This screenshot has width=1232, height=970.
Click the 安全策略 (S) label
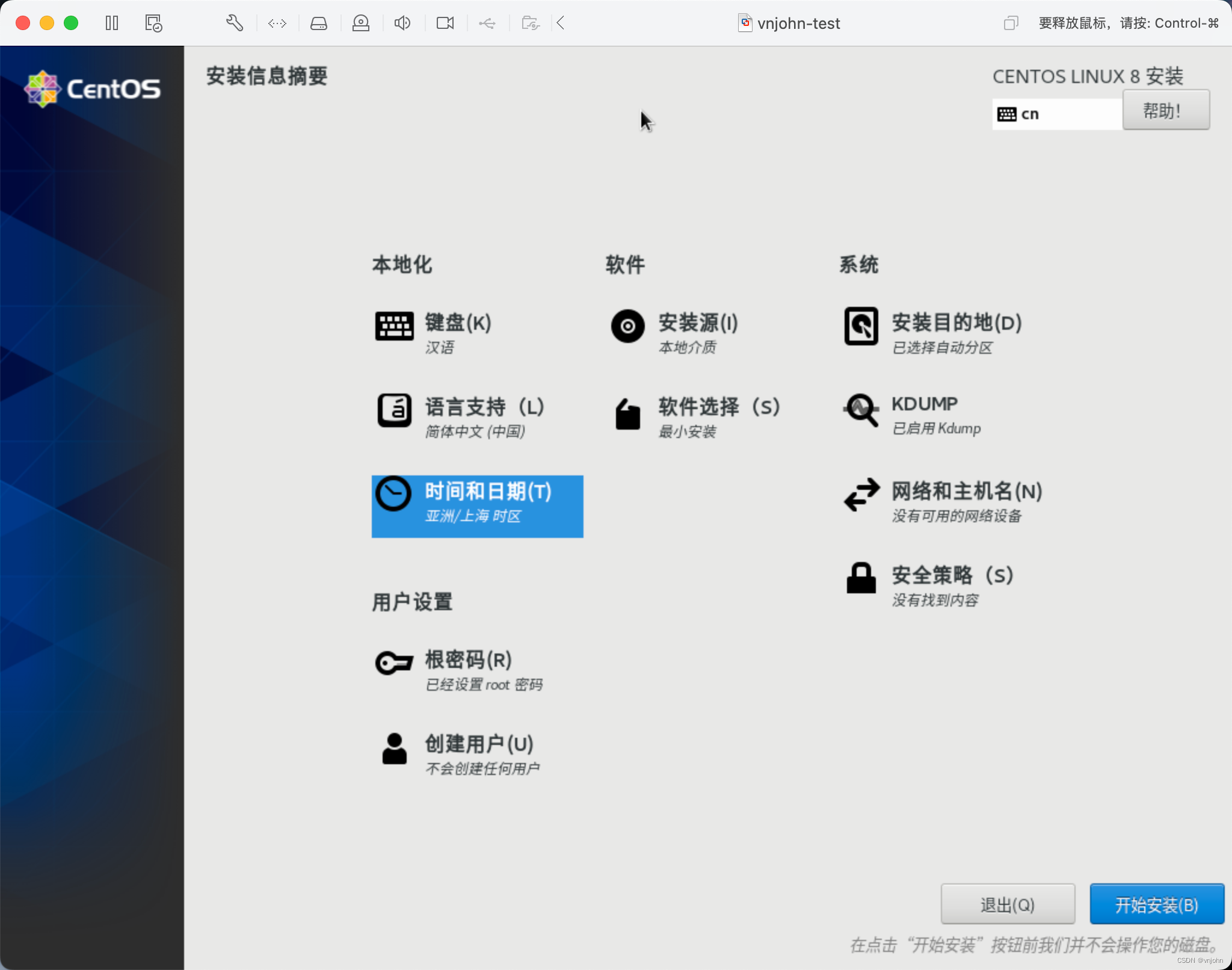(953, 575)
